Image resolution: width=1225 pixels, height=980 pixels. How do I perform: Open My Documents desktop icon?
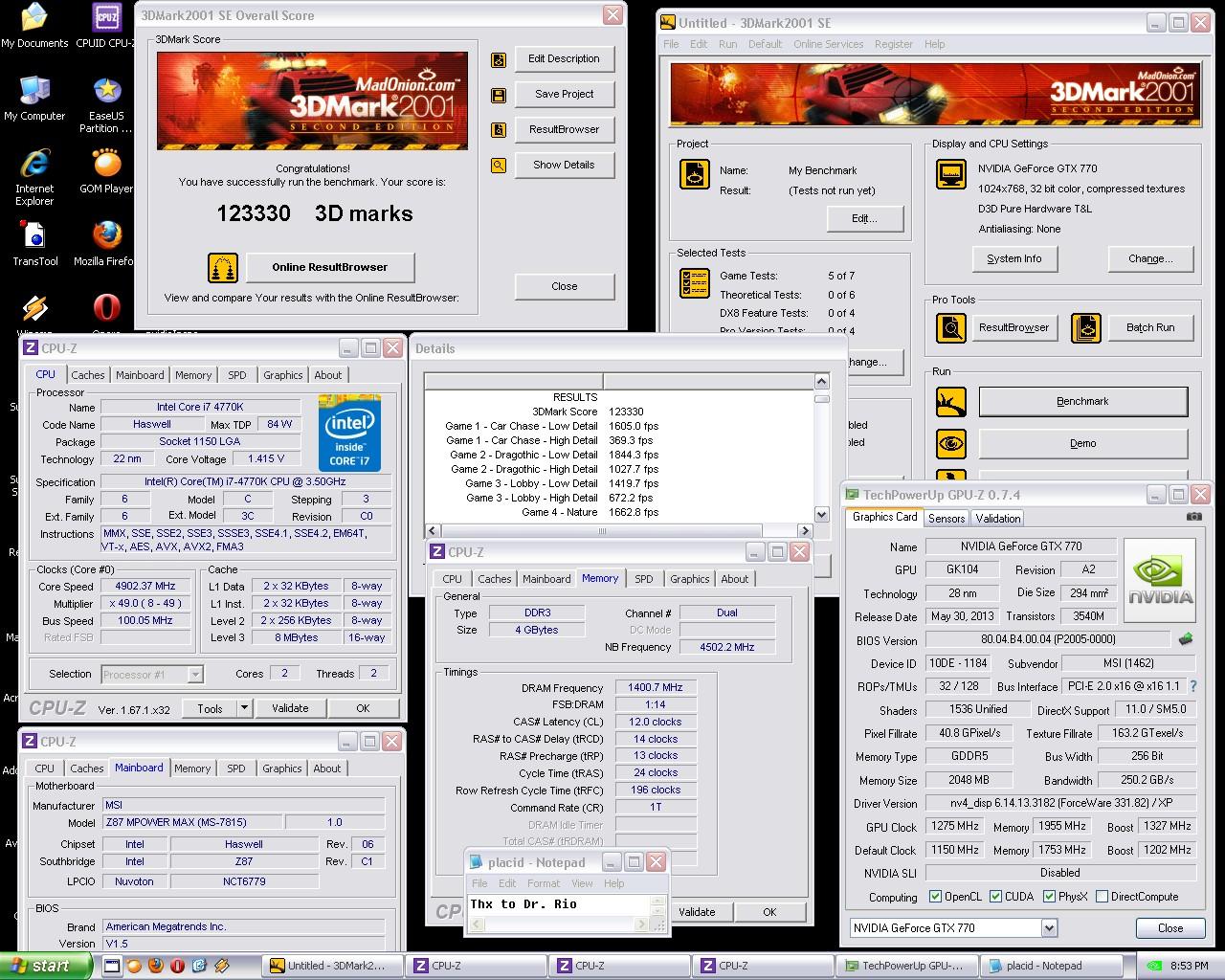[x=34, y=26]
